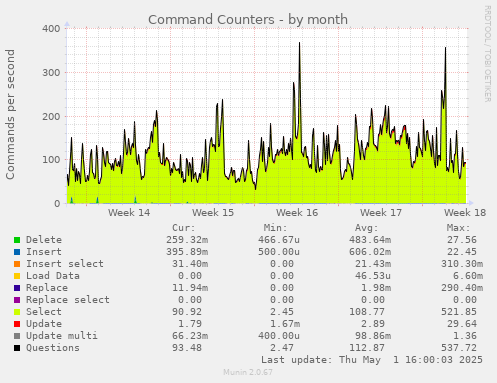Click the dark blue Replace legend swatch
Screen dimensions: 497x383
pyautogui.click(x=17, y=288)
